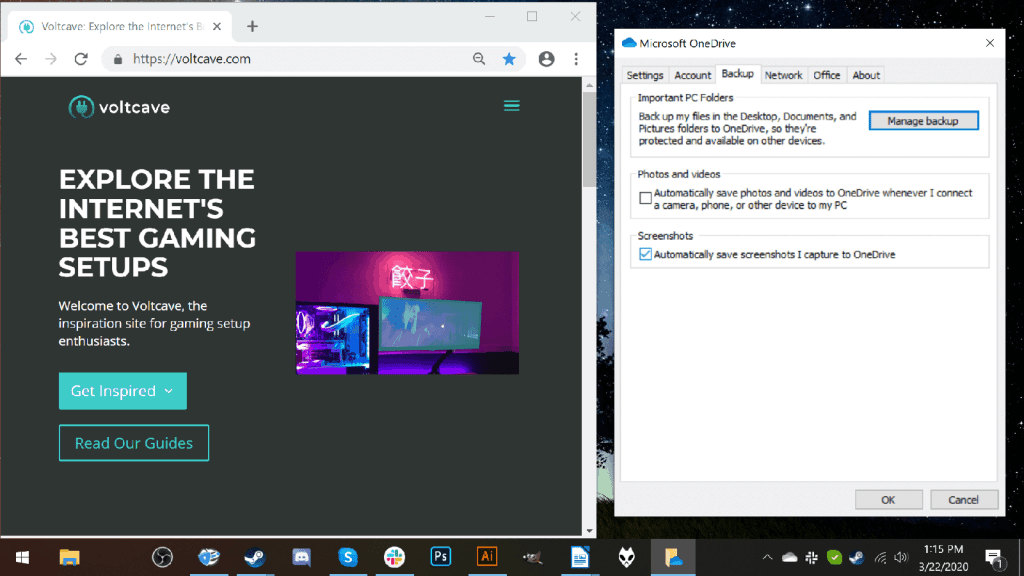Open the fox-head app on taskbar
The width and height of the screenshot is (1024, 576).
tap(626, 557)
